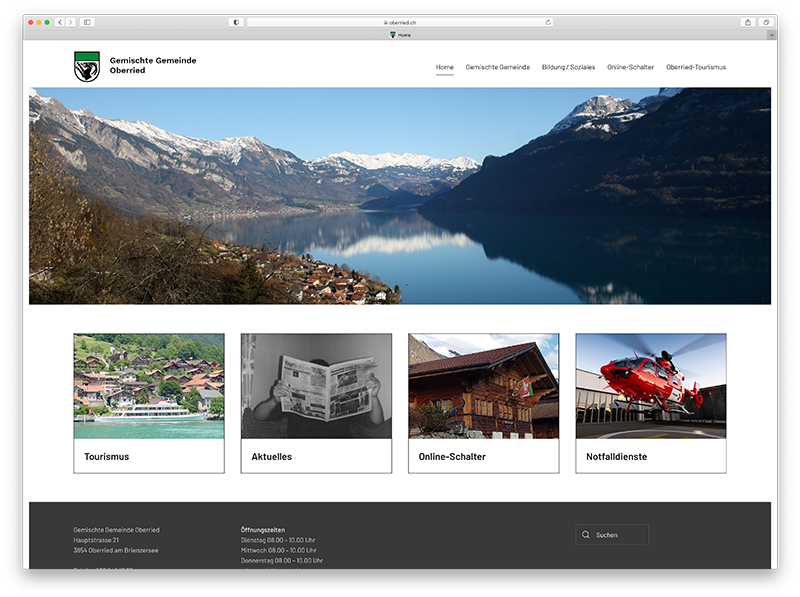The height and width of the screenshot is (597, 800).
Task: Go forward with Safari's forward arrow
Action: point(70,22)
